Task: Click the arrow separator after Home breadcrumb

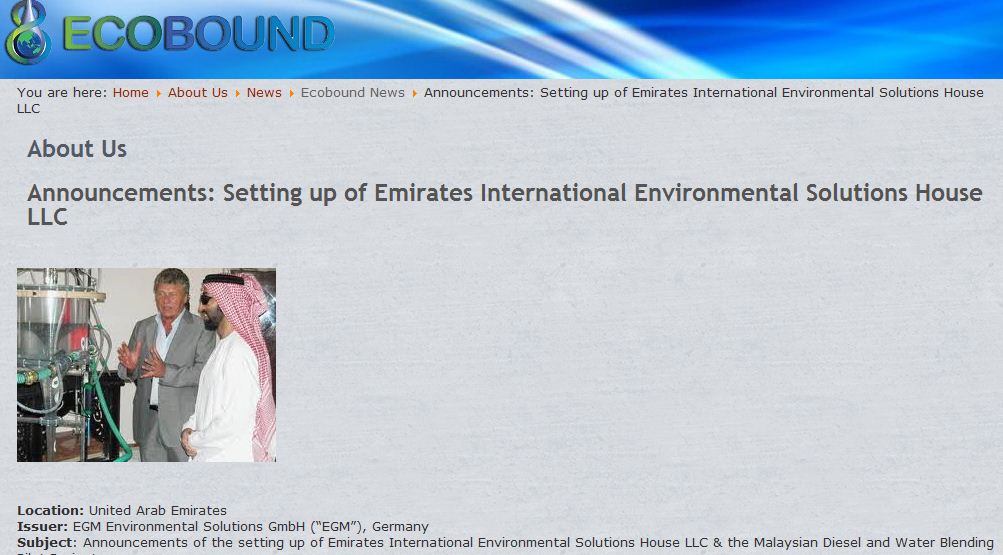Action: (158, 93)
